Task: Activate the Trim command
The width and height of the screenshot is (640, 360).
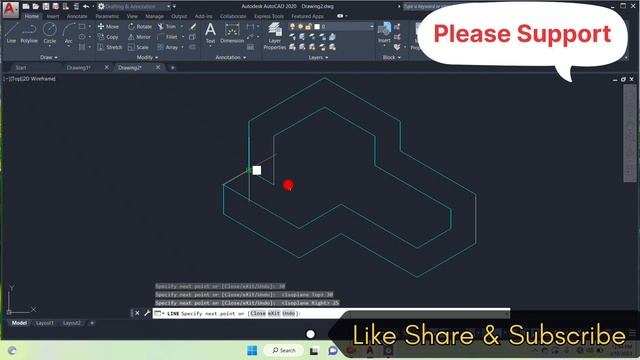Action: coord(167,27)
